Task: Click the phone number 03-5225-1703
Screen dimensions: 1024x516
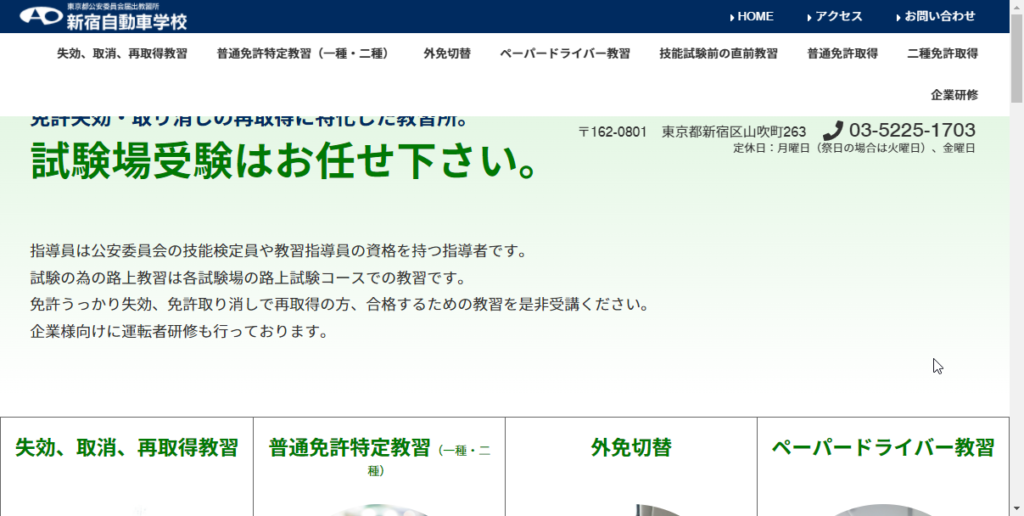Action: click(x=912, y=130)
